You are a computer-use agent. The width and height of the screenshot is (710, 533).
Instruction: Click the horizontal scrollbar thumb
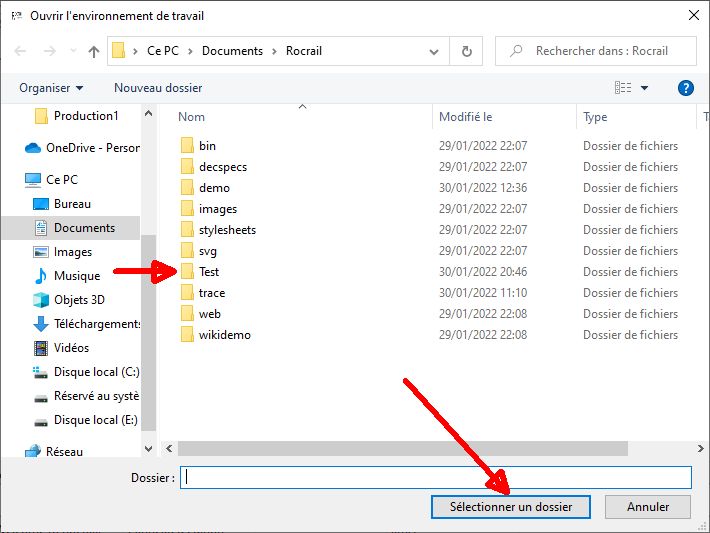403,448
